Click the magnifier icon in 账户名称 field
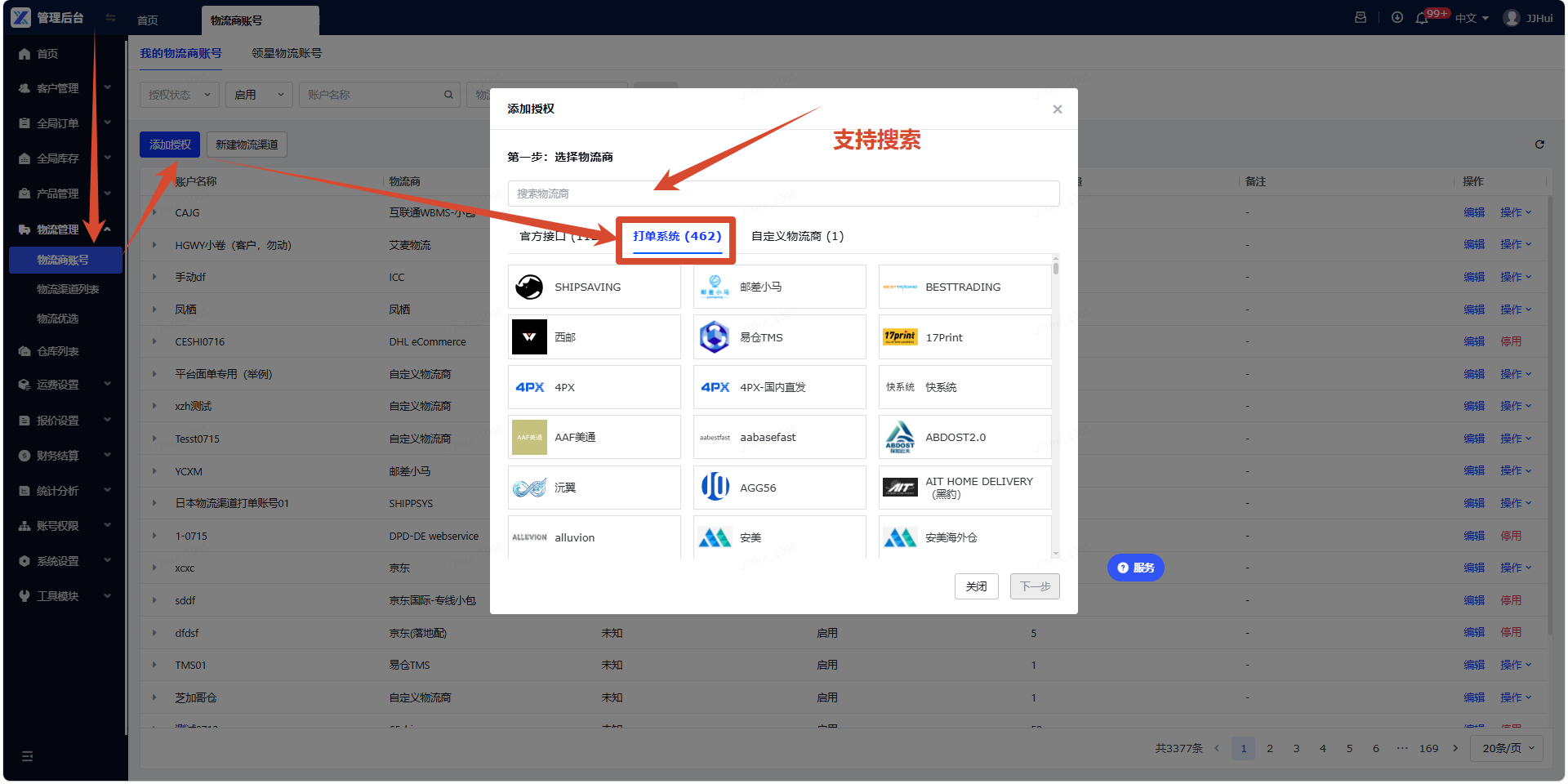 point(448,95)
